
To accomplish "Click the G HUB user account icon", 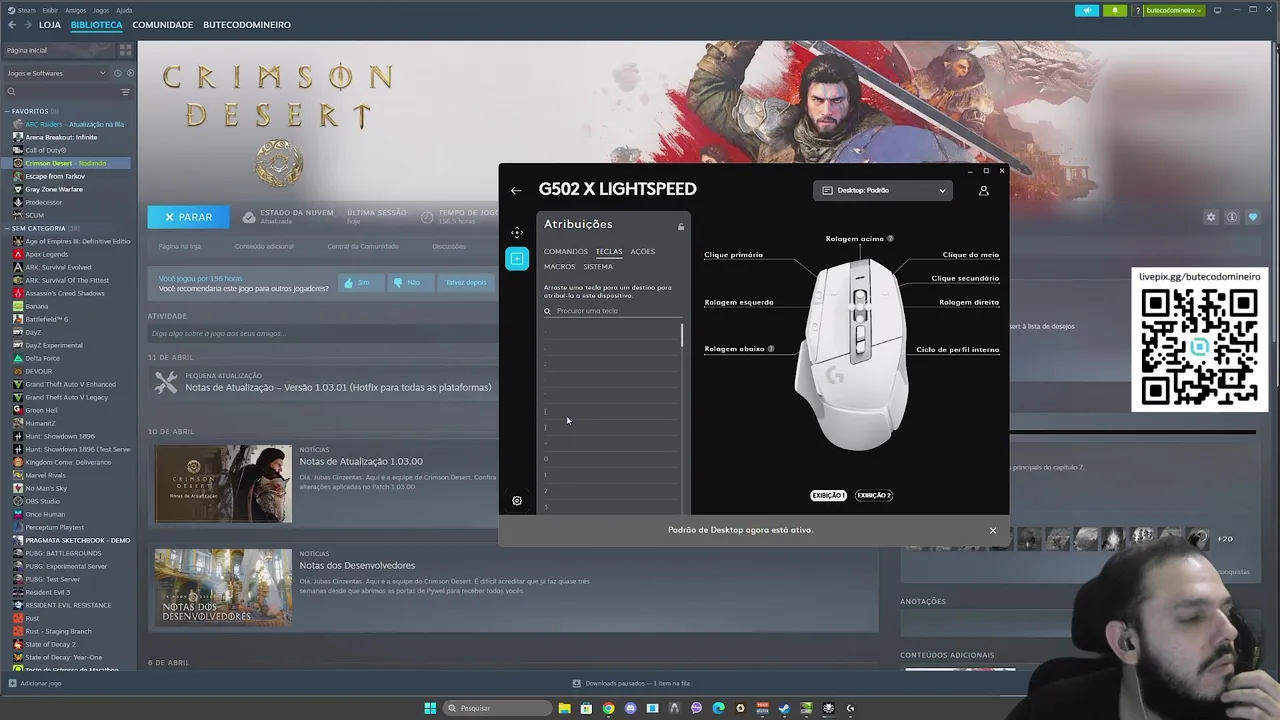I will coord(983,190).
